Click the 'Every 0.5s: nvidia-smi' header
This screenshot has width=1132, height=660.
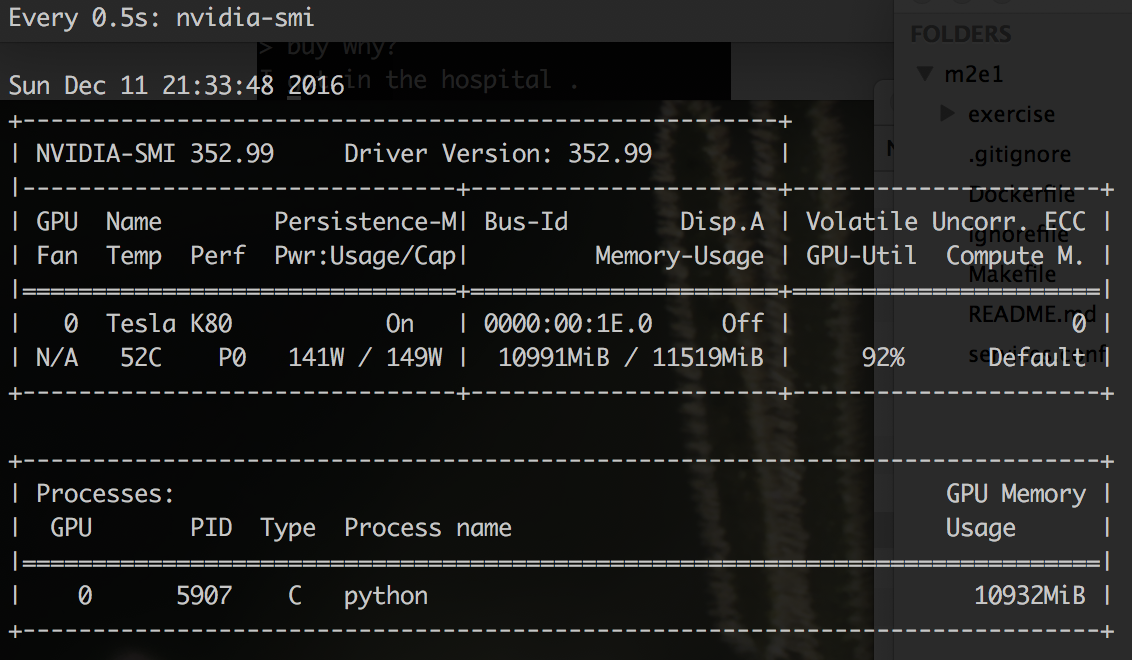161,17
